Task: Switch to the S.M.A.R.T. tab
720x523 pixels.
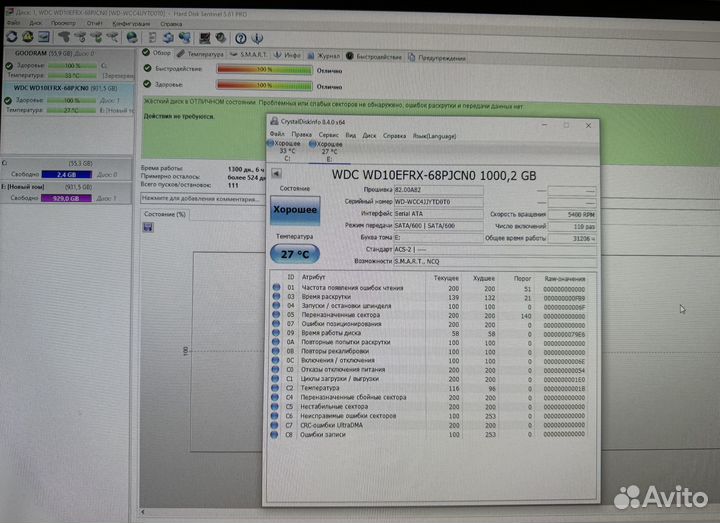Action: [x=248, y=55]
